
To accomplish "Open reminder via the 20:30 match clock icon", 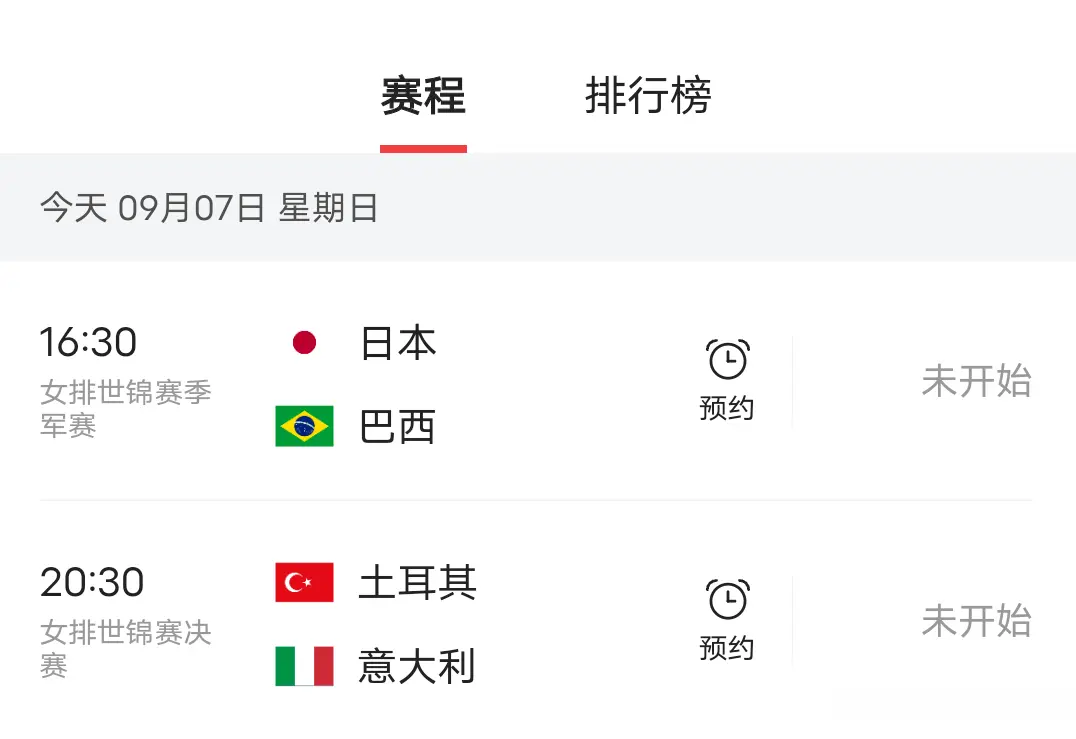I will (x=728, y=597).
